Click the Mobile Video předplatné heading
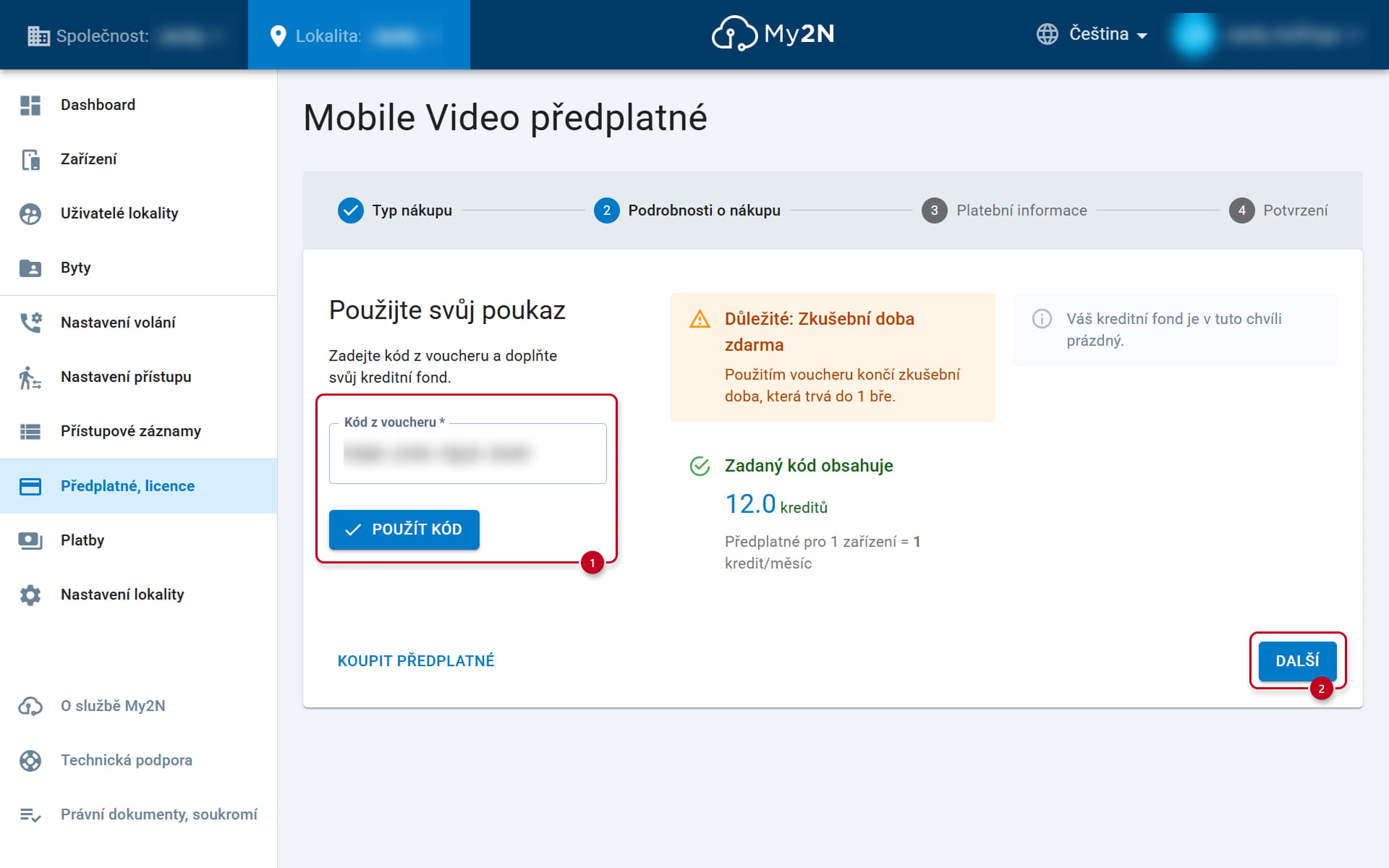1389x868 pixels. tap(505, 118)
